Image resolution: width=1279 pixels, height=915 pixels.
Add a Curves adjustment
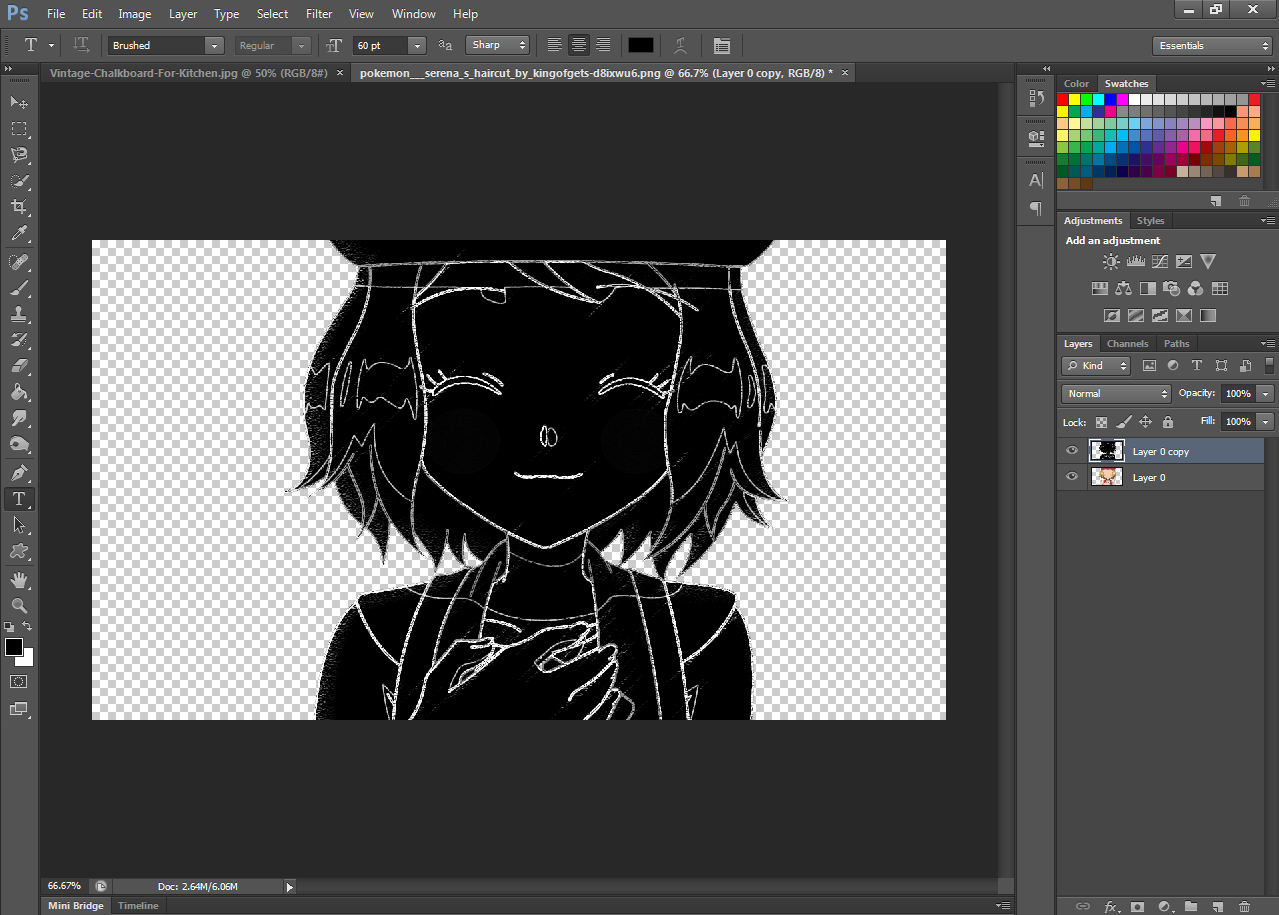coord(1160,262)
